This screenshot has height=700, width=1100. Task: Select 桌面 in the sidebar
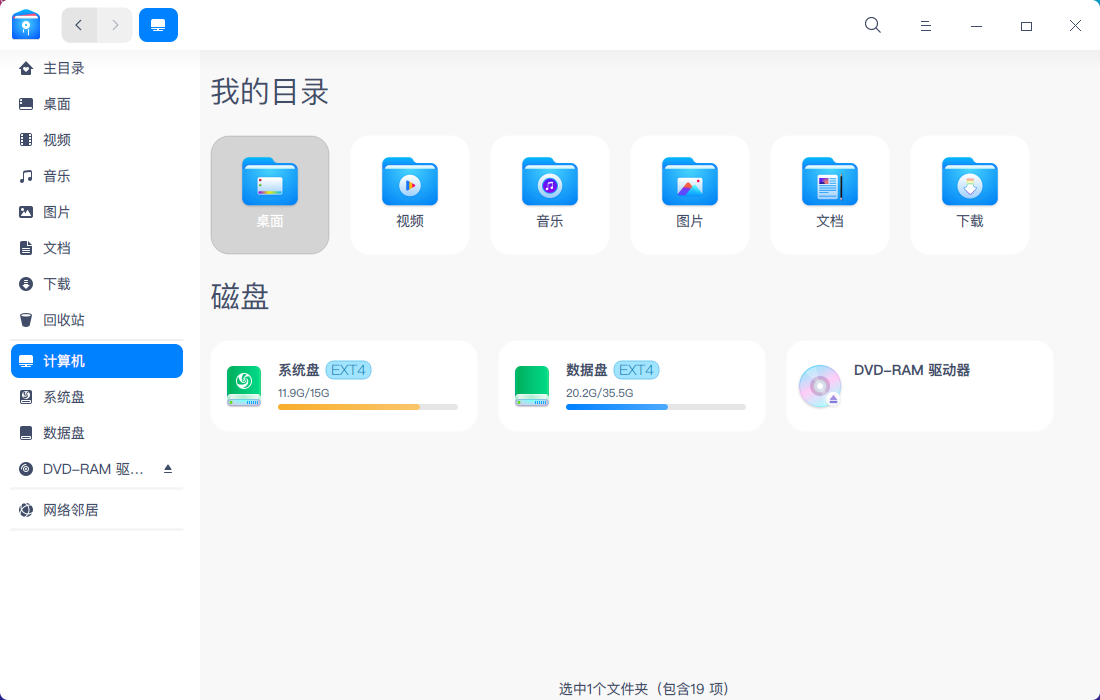pyautogui.click(x=97, y=104)
